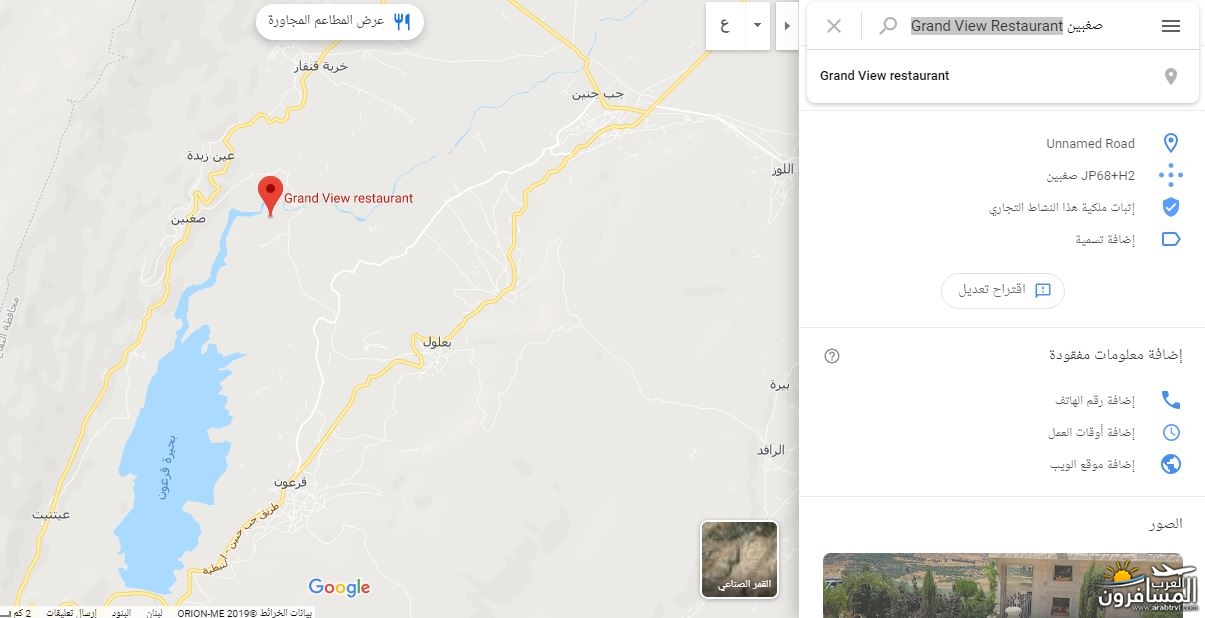Click the plus code dots icon
Image resolution: width=1205 pixels, height=618 pixels.
[1171, 175]
